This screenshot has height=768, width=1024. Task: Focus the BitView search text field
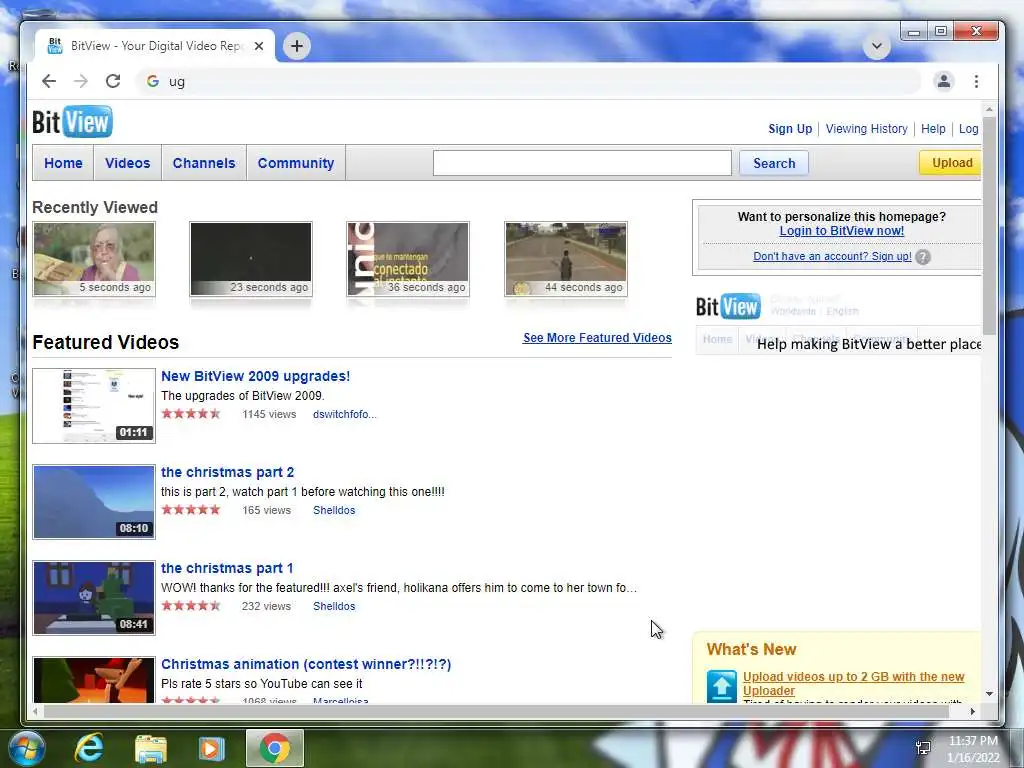tap(582, 163)
